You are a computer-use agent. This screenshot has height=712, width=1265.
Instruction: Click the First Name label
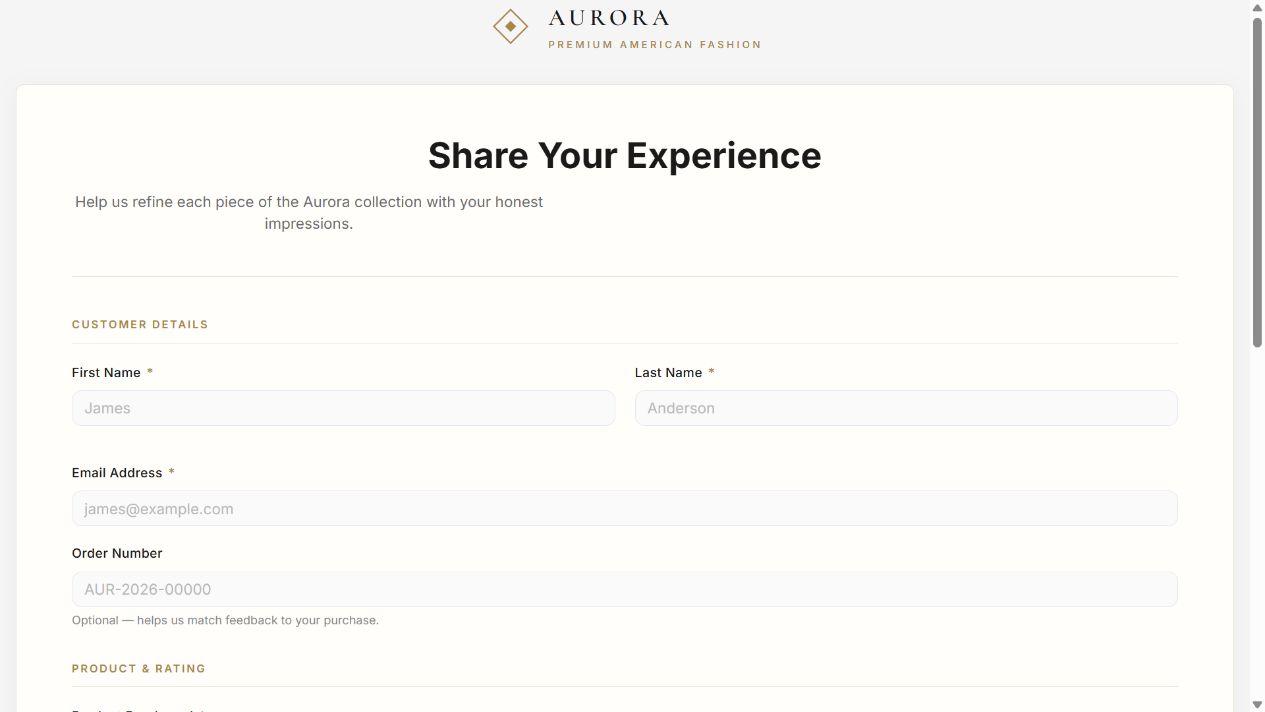click(106, 373)
